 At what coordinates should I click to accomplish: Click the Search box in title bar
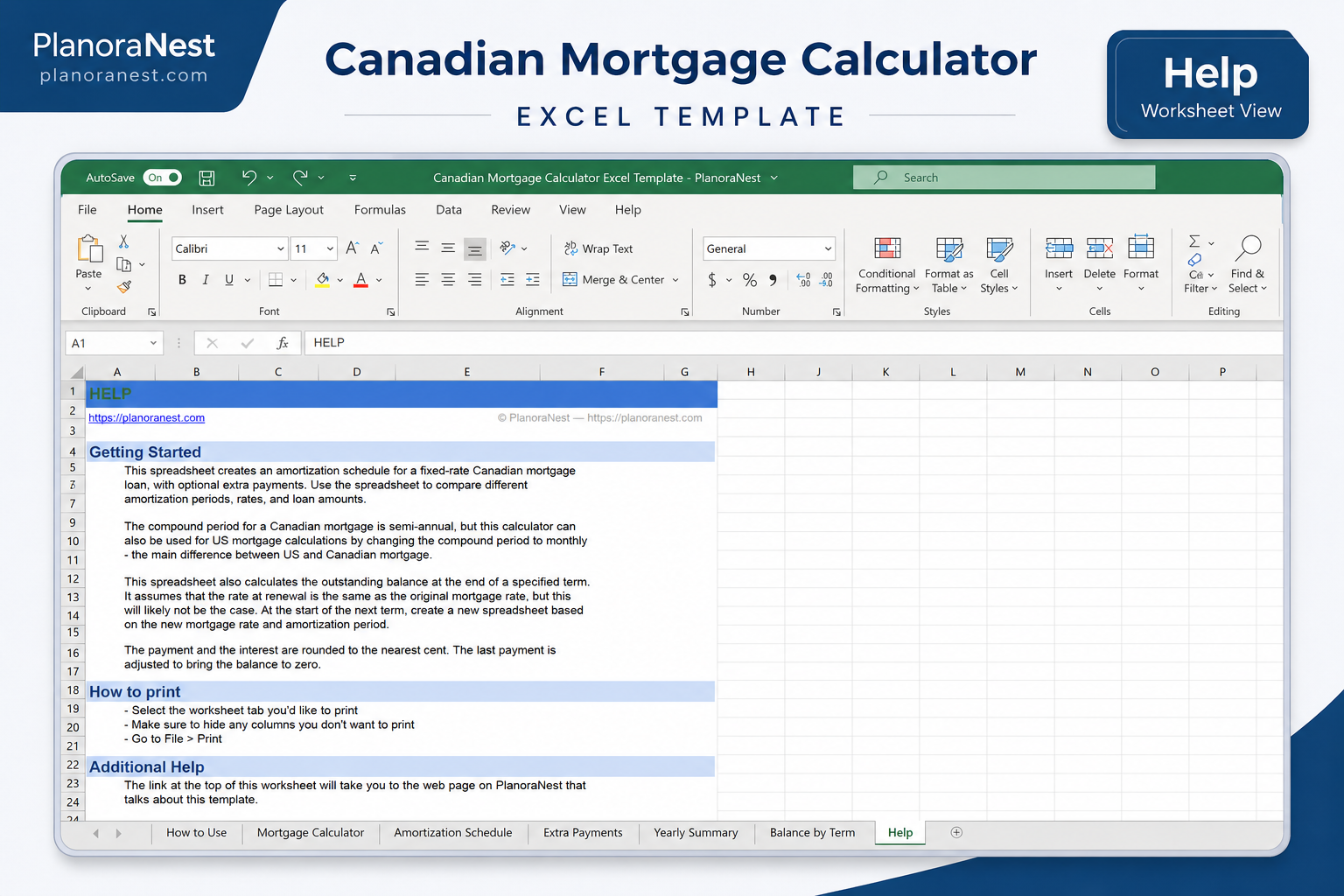(1004, 178)
